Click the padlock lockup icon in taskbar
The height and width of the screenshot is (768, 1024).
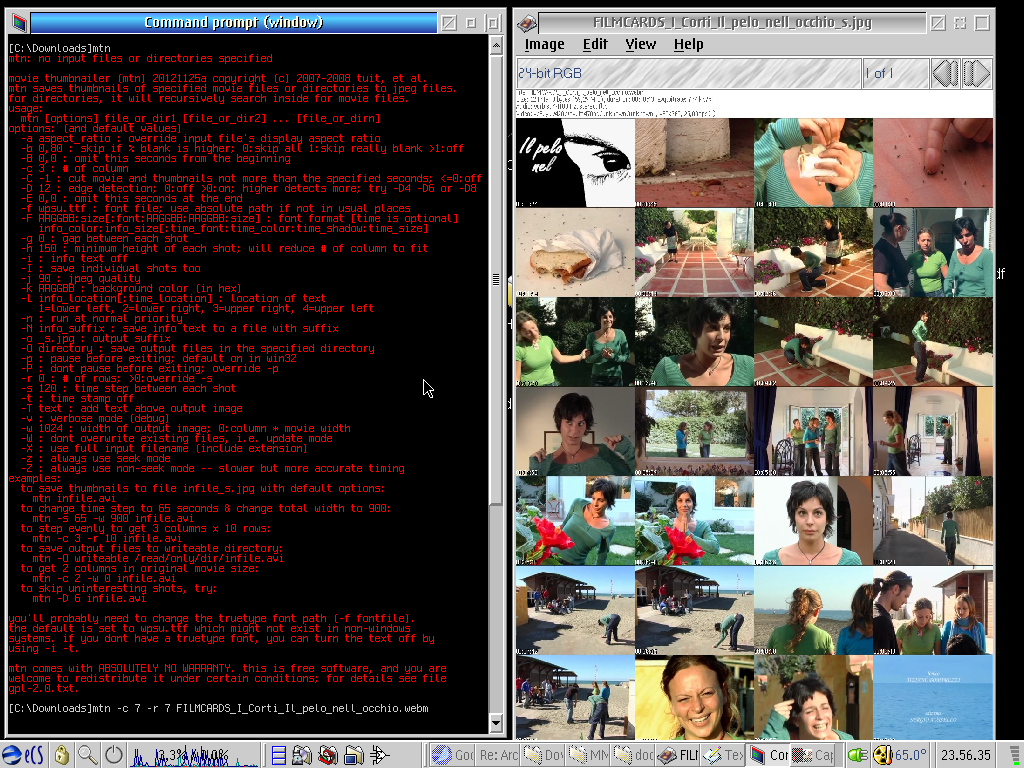62,755
